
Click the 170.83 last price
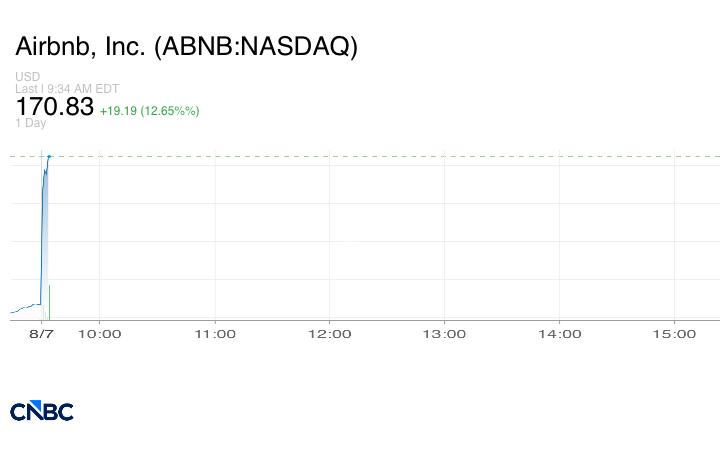pyautogui.click(x=55, y=106)
